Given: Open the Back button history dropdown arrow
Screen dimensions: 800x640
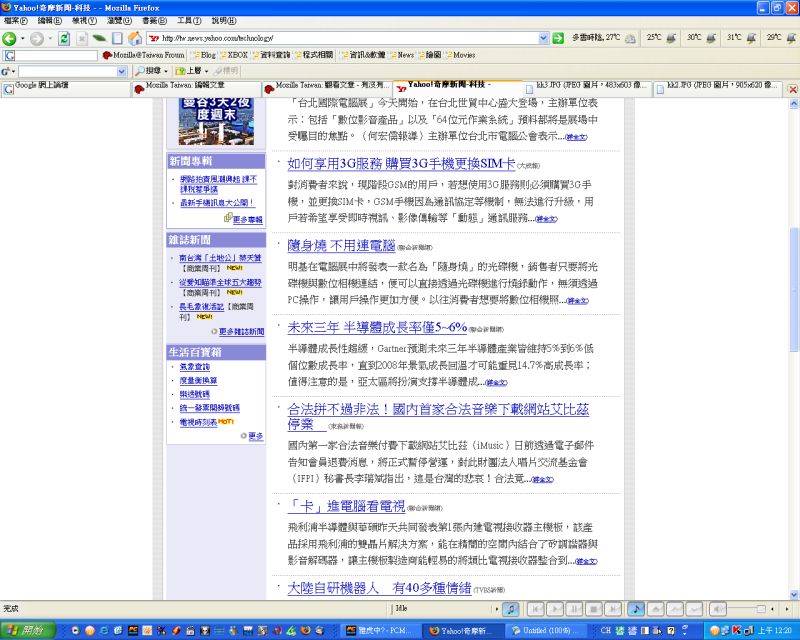Looking at the screenshot, I should [x=22, y=38].
